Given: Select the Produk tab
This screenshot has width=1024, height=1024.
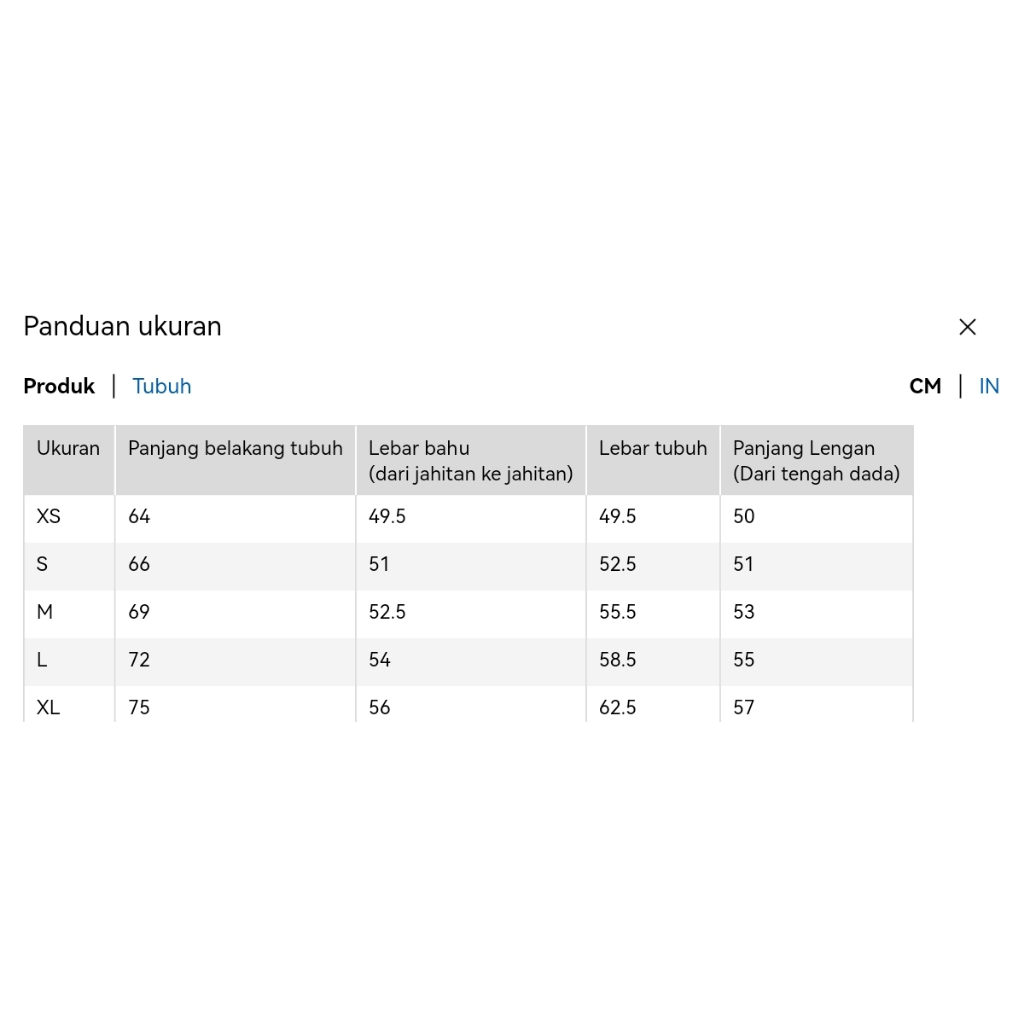Looking at the screenshot, I should pos(59,386).
